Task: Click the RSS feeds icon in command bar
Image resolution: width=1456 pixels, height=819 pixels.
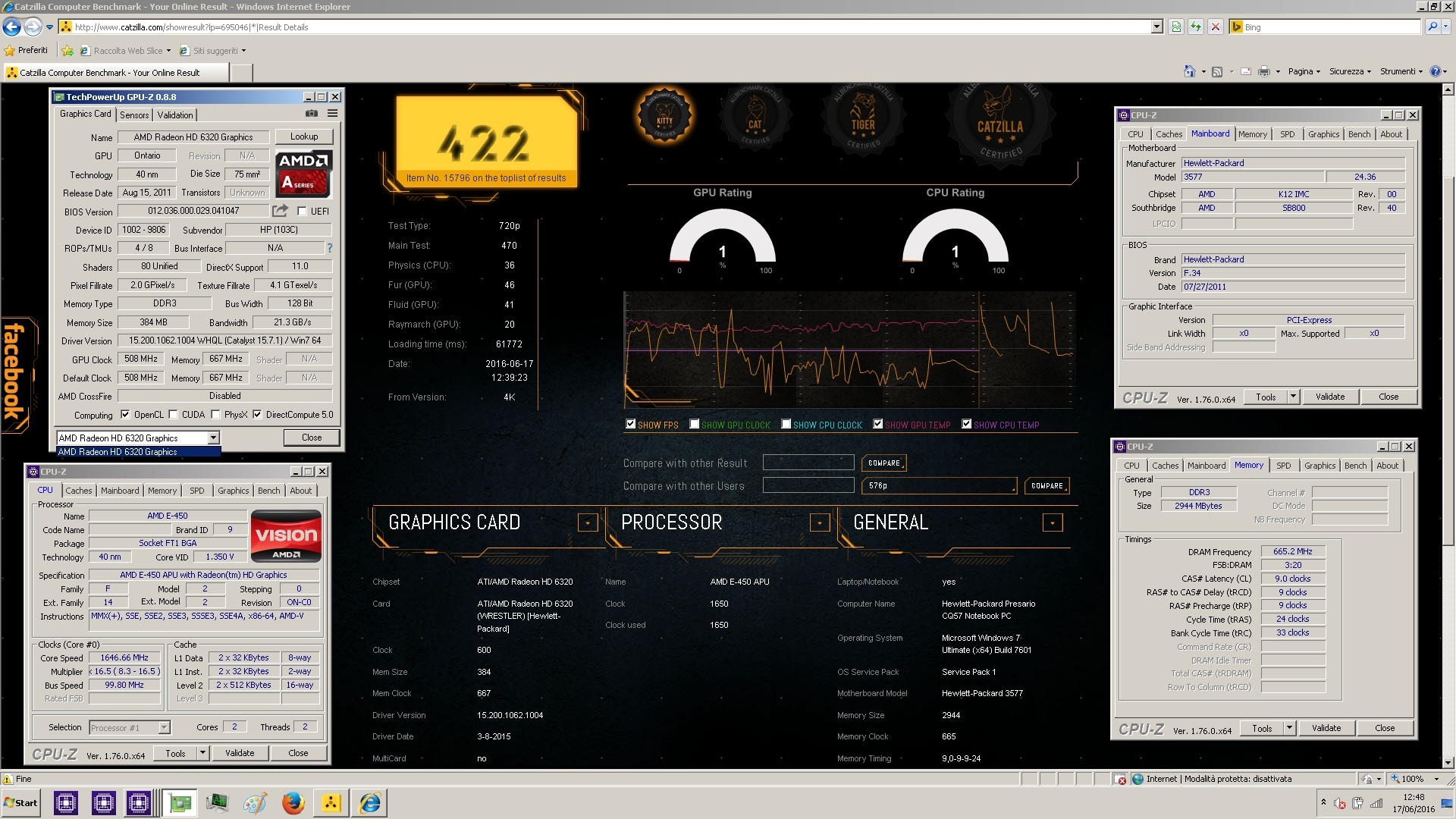Action: [x=1217, y=71]
